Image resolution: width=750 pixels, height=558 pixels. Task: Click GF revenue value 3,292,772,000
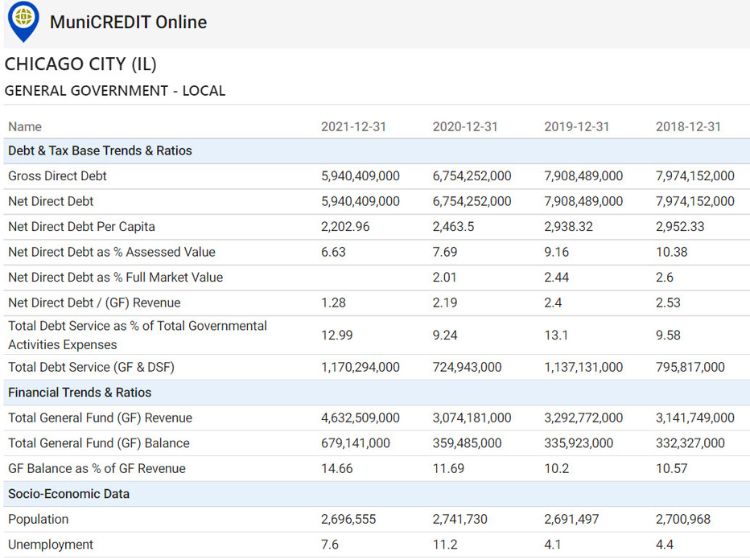pos(583,418)
